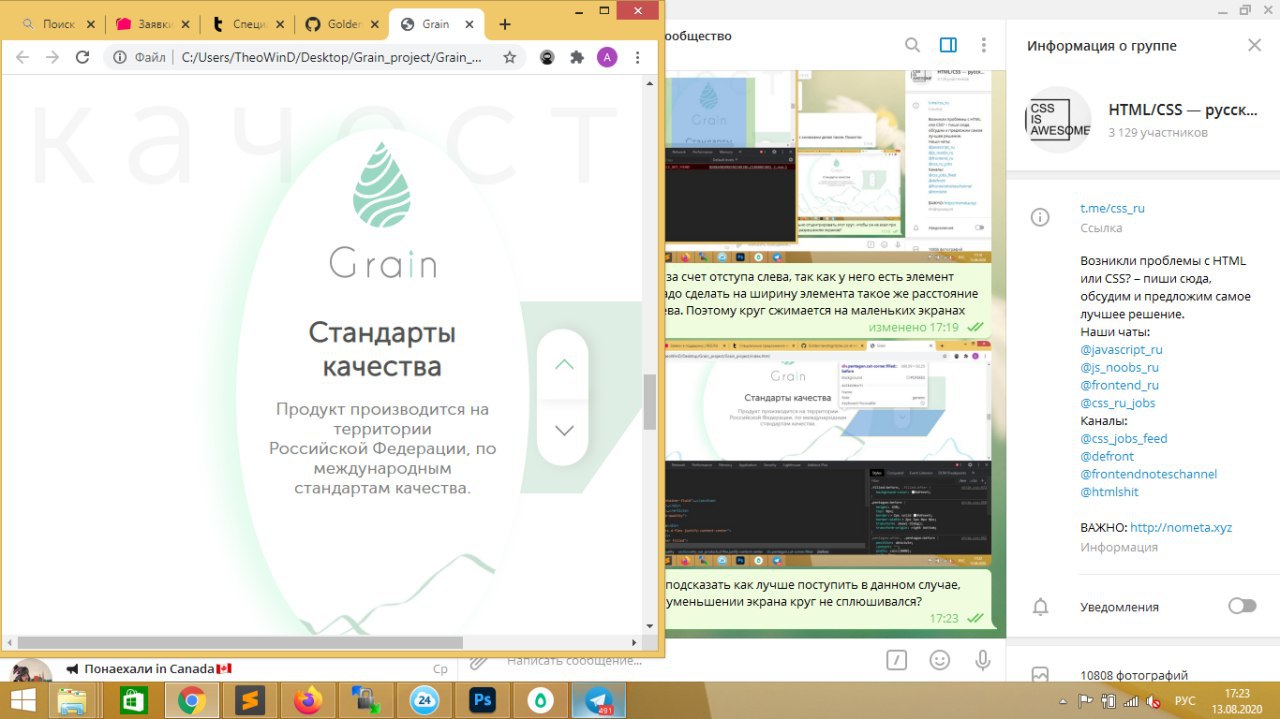Open Chrome profile avatar A
Screen dimensions: 1280x719
click(x=607, y=58)
